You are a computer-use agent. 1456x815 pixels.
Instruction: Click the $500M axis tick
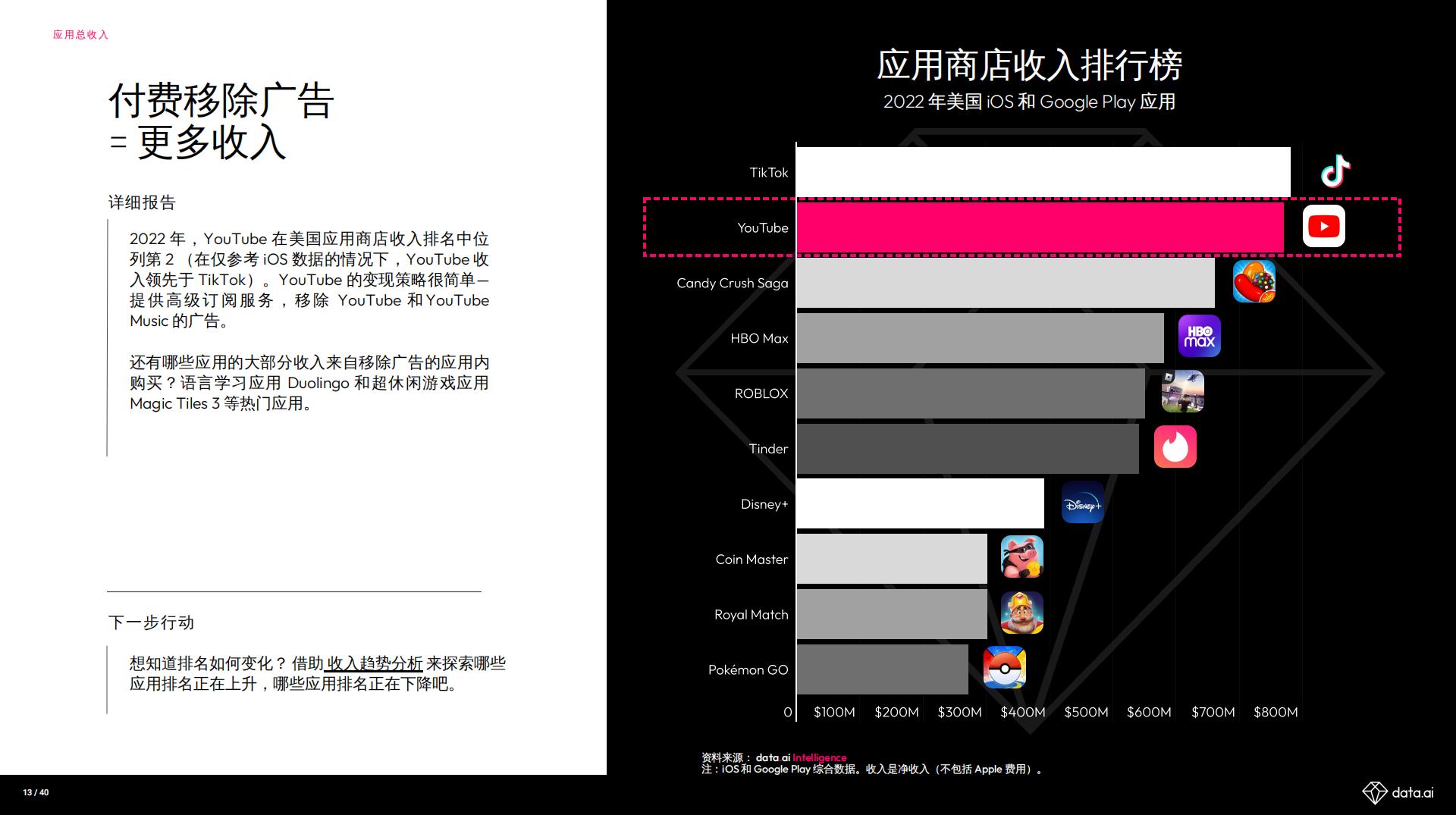(x=1086, y=712)
